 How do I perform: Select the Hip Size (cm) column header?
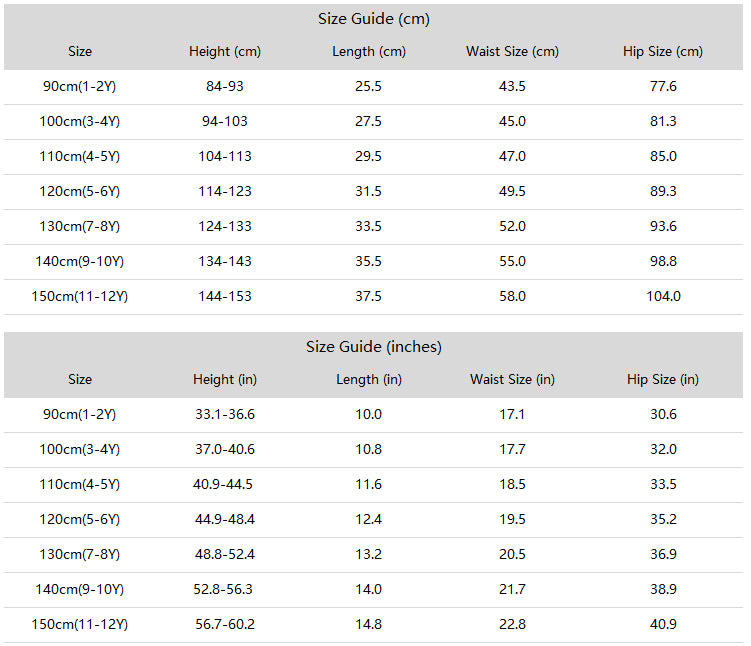click(x=663, y=52)
